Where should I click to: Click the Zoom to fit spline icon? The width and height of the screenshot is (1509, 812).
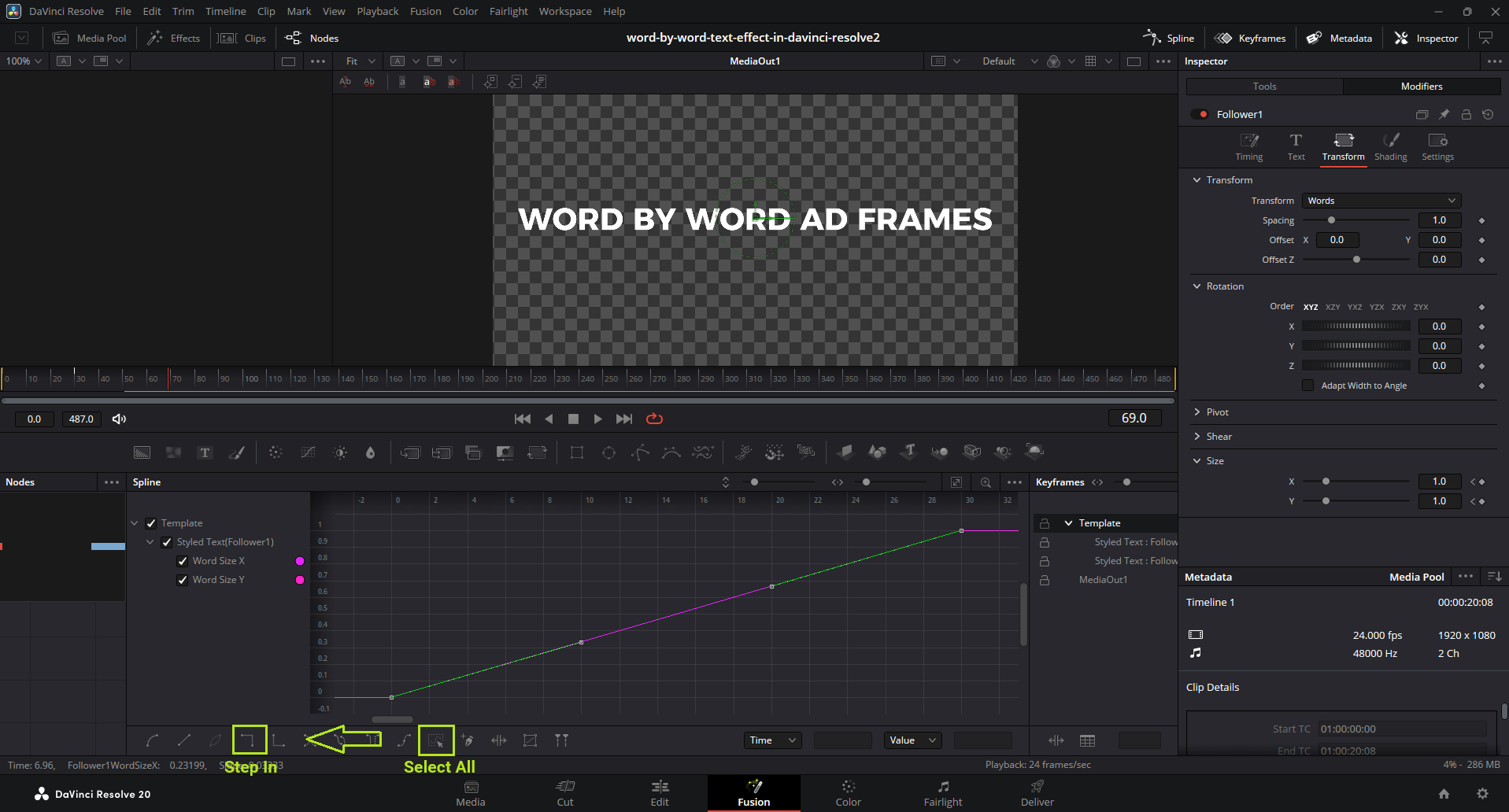956,482
